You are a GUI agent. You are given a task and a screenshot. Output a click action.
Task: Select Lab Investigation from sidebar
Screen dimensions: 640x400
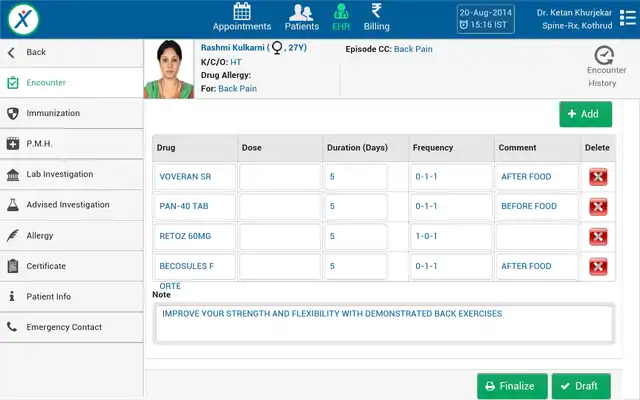(60, 174)
